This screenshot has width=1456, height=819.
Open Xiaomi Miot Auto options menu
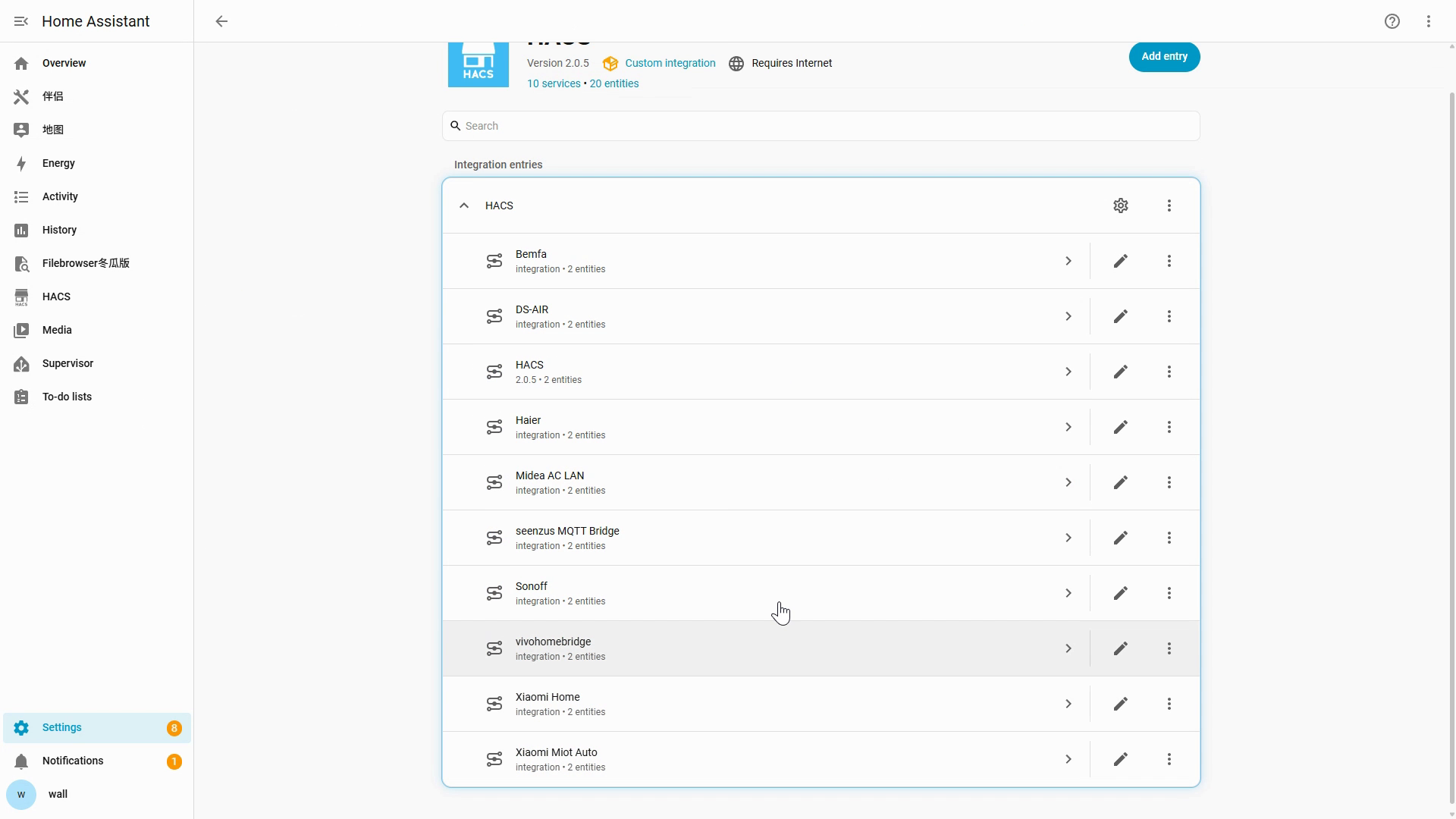[1169, 759]
